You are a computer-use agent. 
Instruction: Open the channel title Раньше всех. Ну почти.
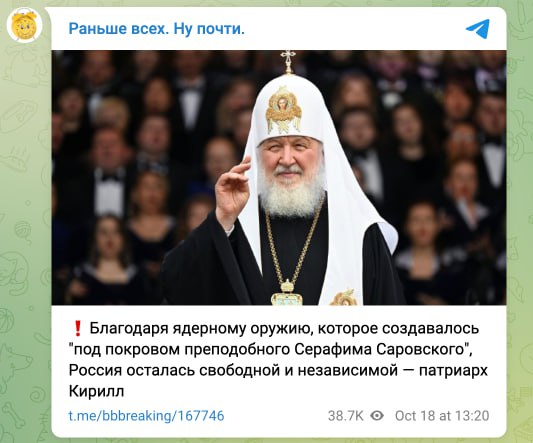tap(157, 29)
